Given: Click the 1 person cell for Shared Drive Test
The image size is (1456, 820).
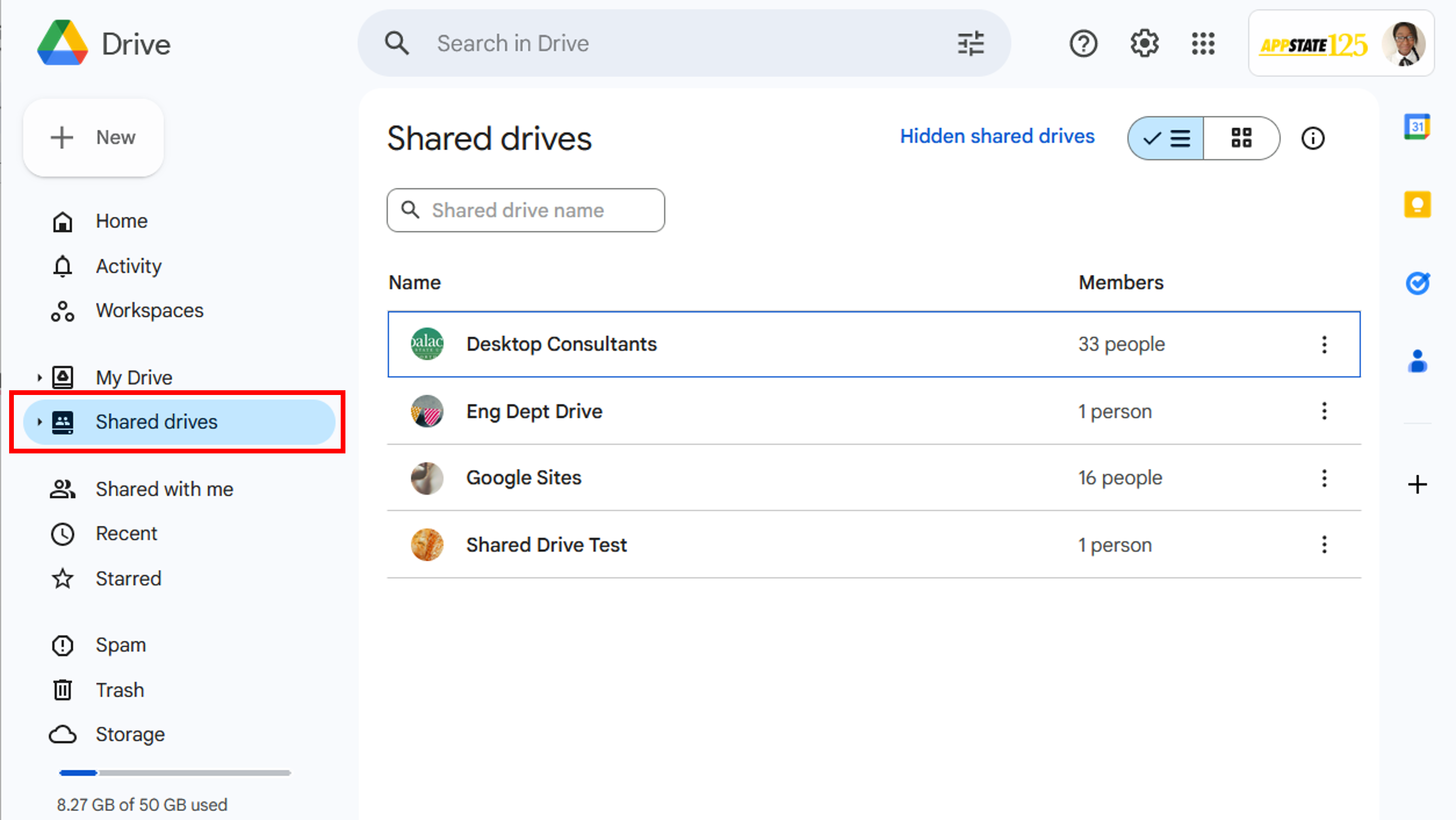Looking at the screenshot, I should click(x=1115, y=545).
